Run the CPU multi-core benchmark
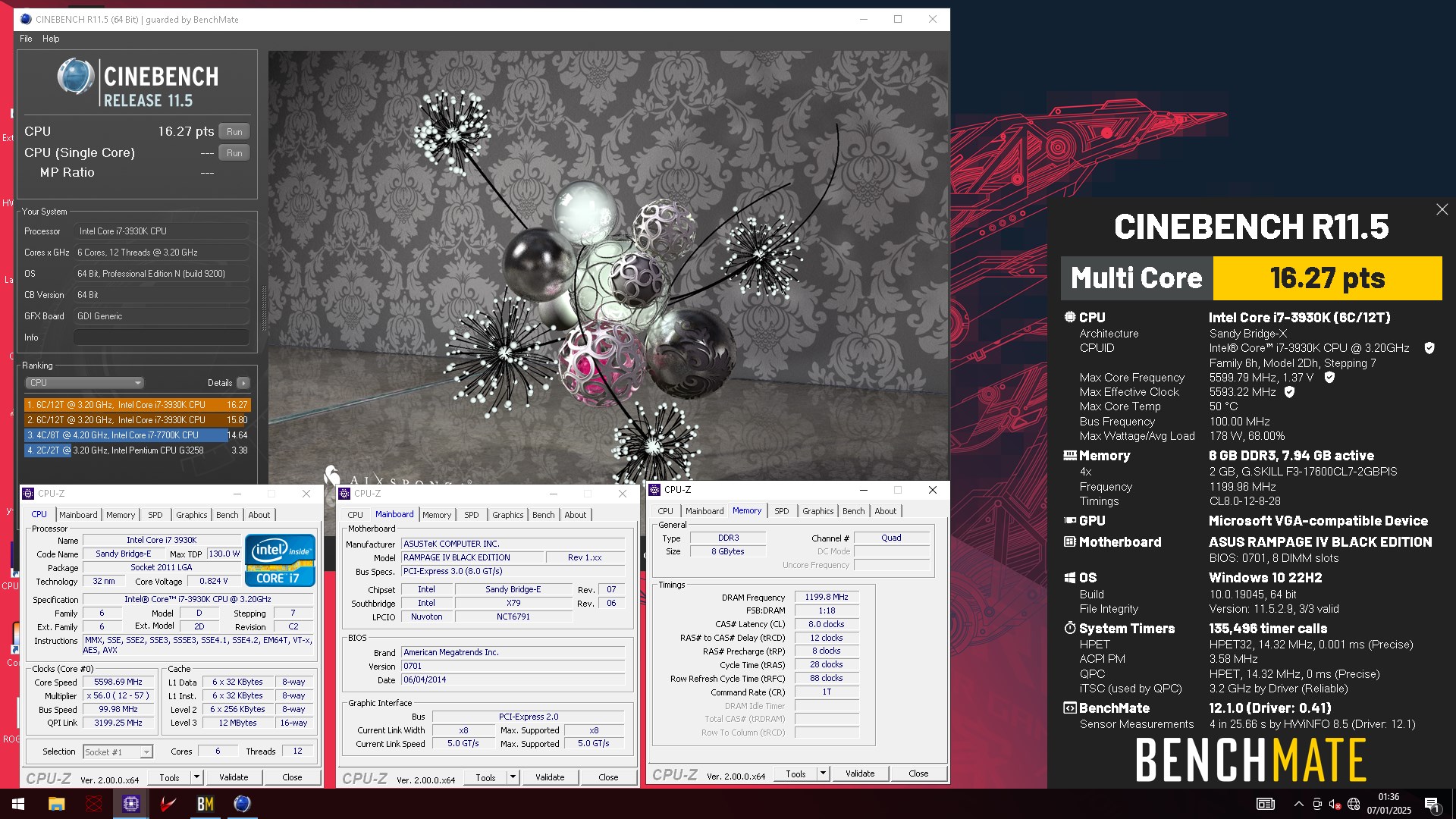 point(234,131)
